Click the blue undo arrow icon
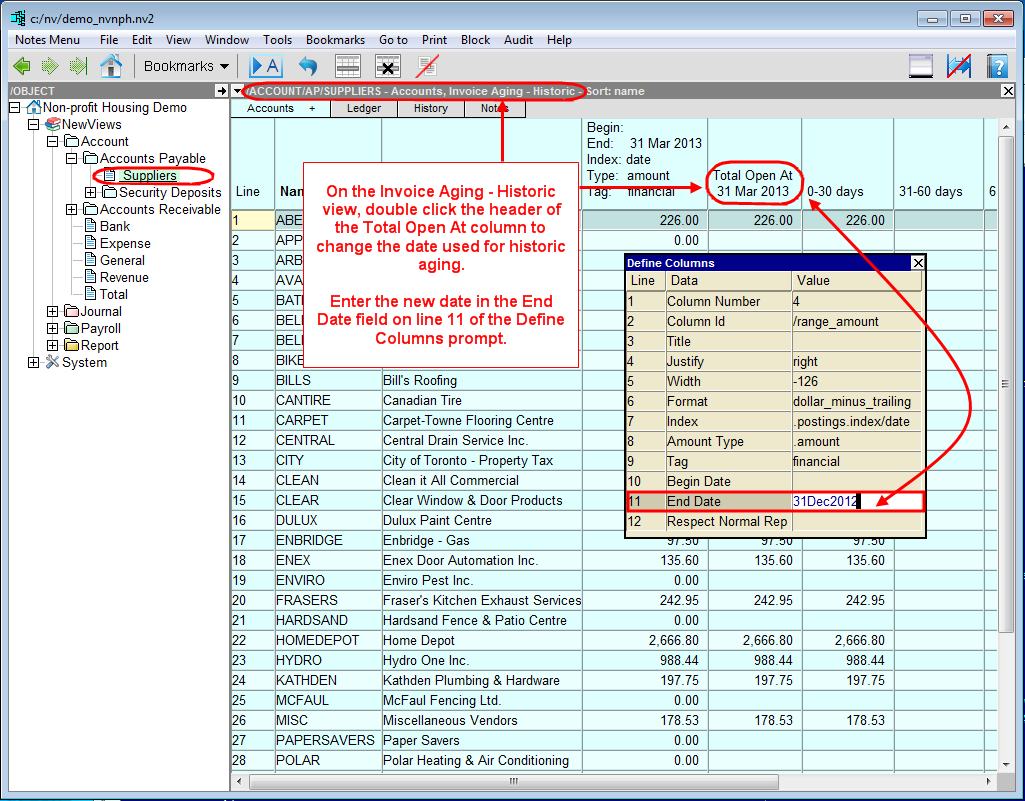The width and height of the screenshot is (1025, 801). pos(308,66)
